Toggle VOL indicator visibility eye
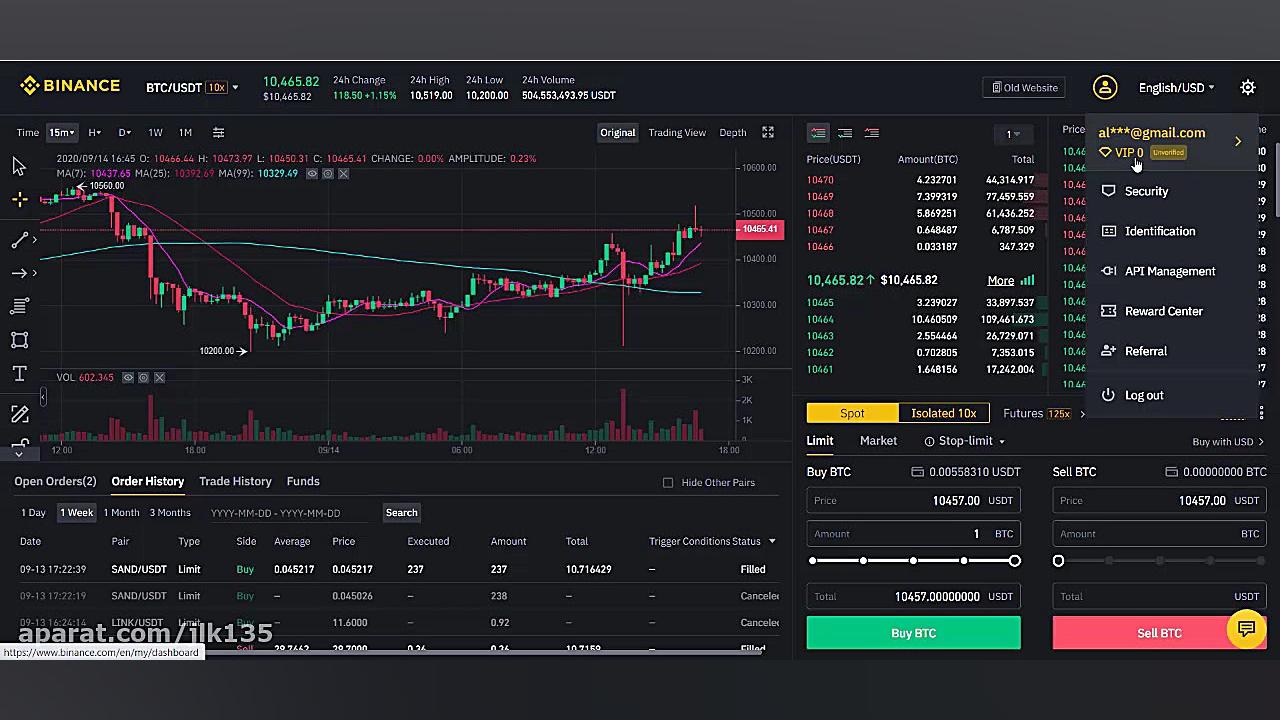The height and width of the screenshot is (720, 1280). (x=128, y=377)
